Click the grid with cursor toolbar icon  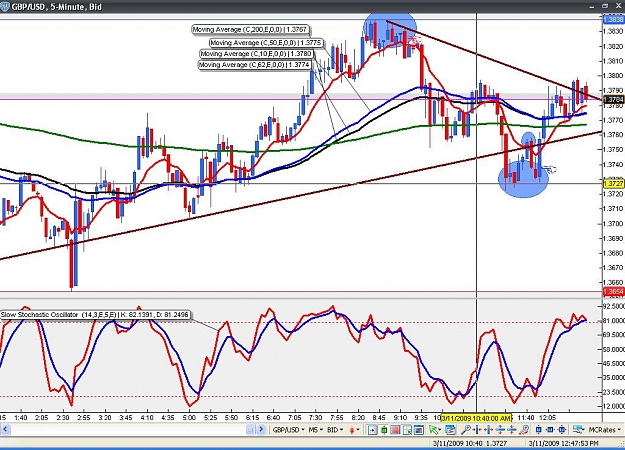[x=407, y=430]
